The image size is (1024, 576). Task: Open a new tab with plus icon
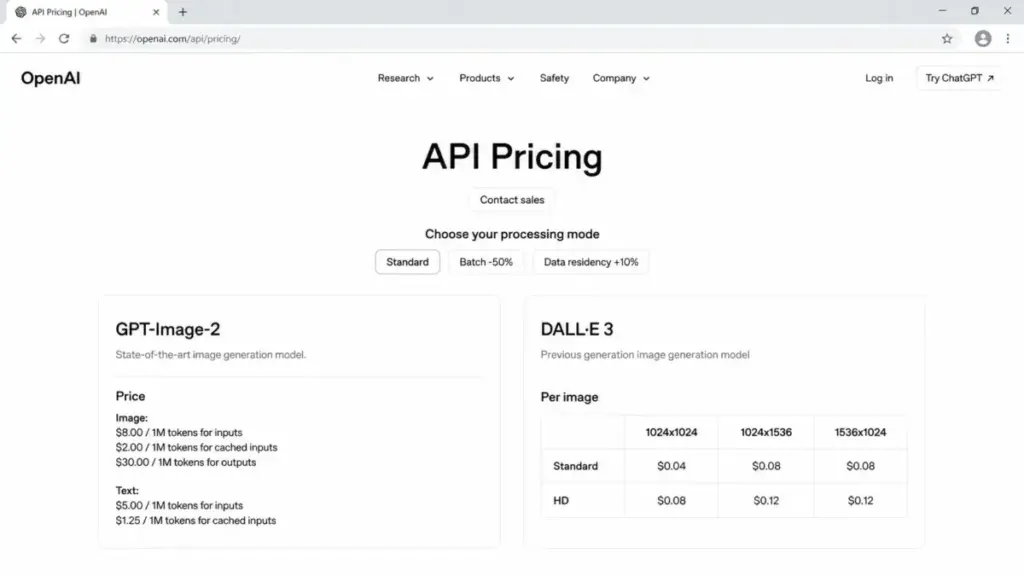click(x=183, y=12)
